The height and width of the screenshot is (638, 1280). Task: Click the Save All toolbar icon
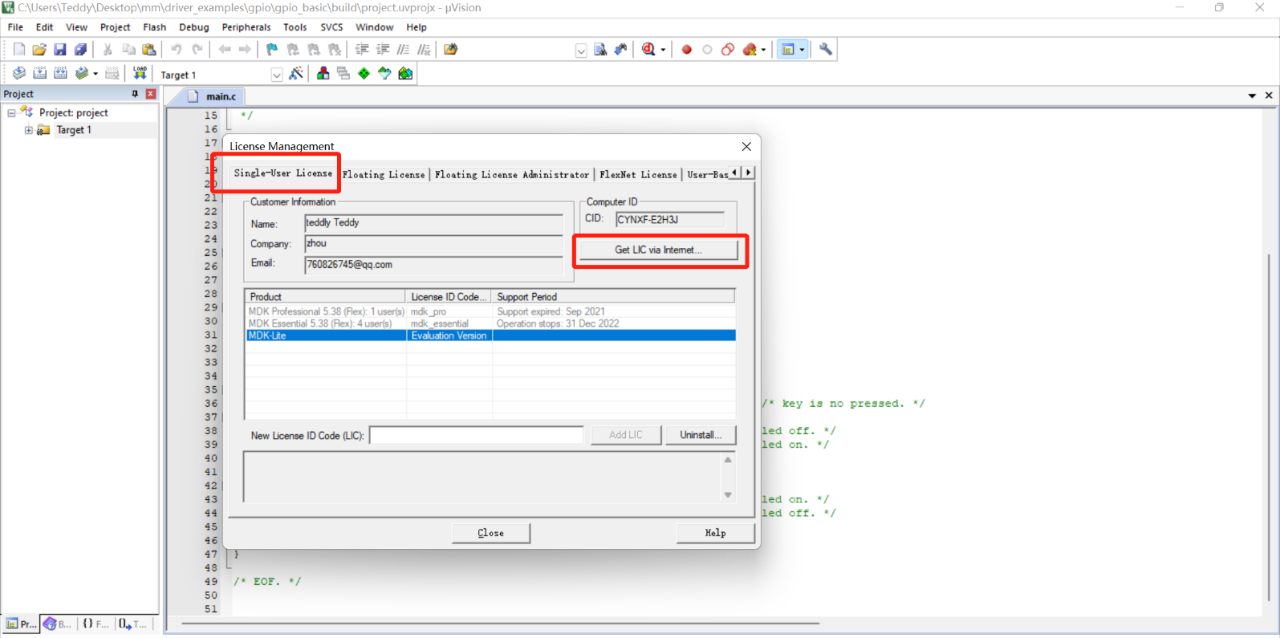tap(80, 49)
